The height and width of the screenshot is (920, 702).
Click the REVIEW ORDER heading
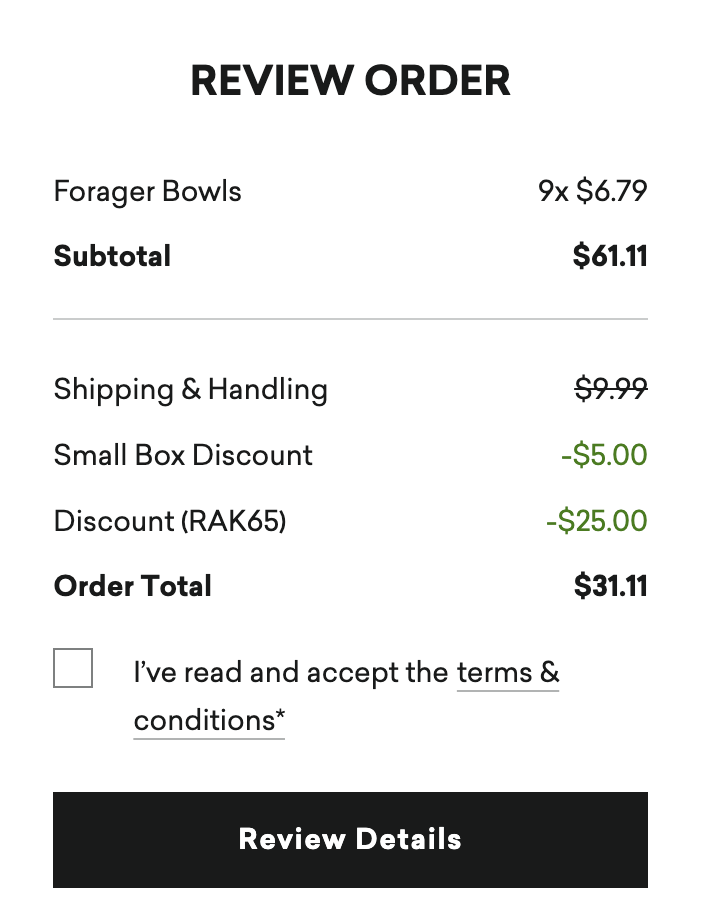coord(350,81)
